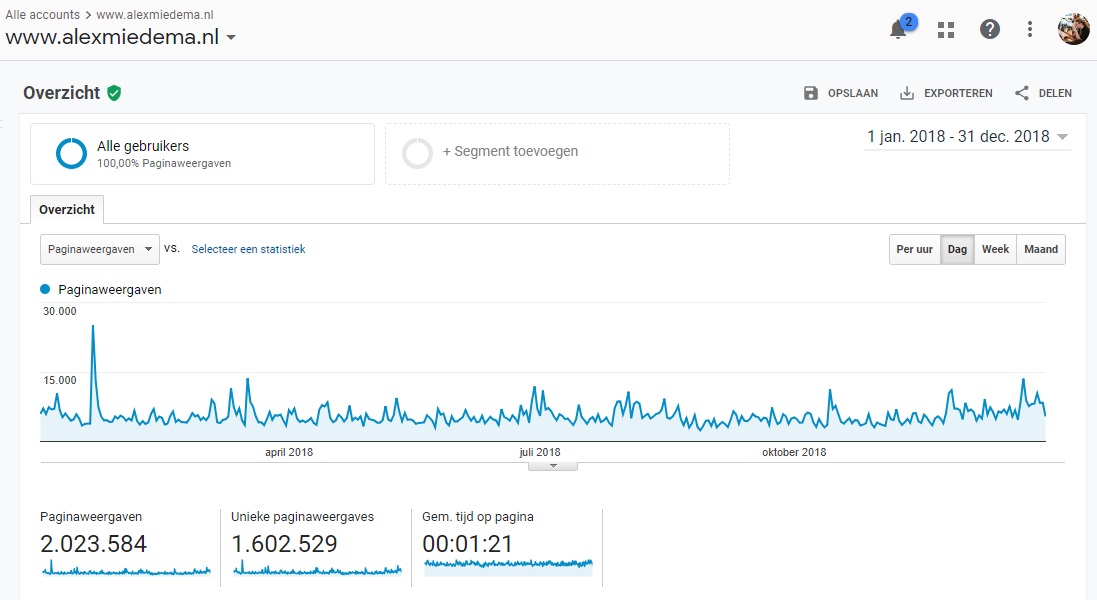Click the help question mark icon
The width and height of the screenshot is (1097, 600).
[989, 29]
